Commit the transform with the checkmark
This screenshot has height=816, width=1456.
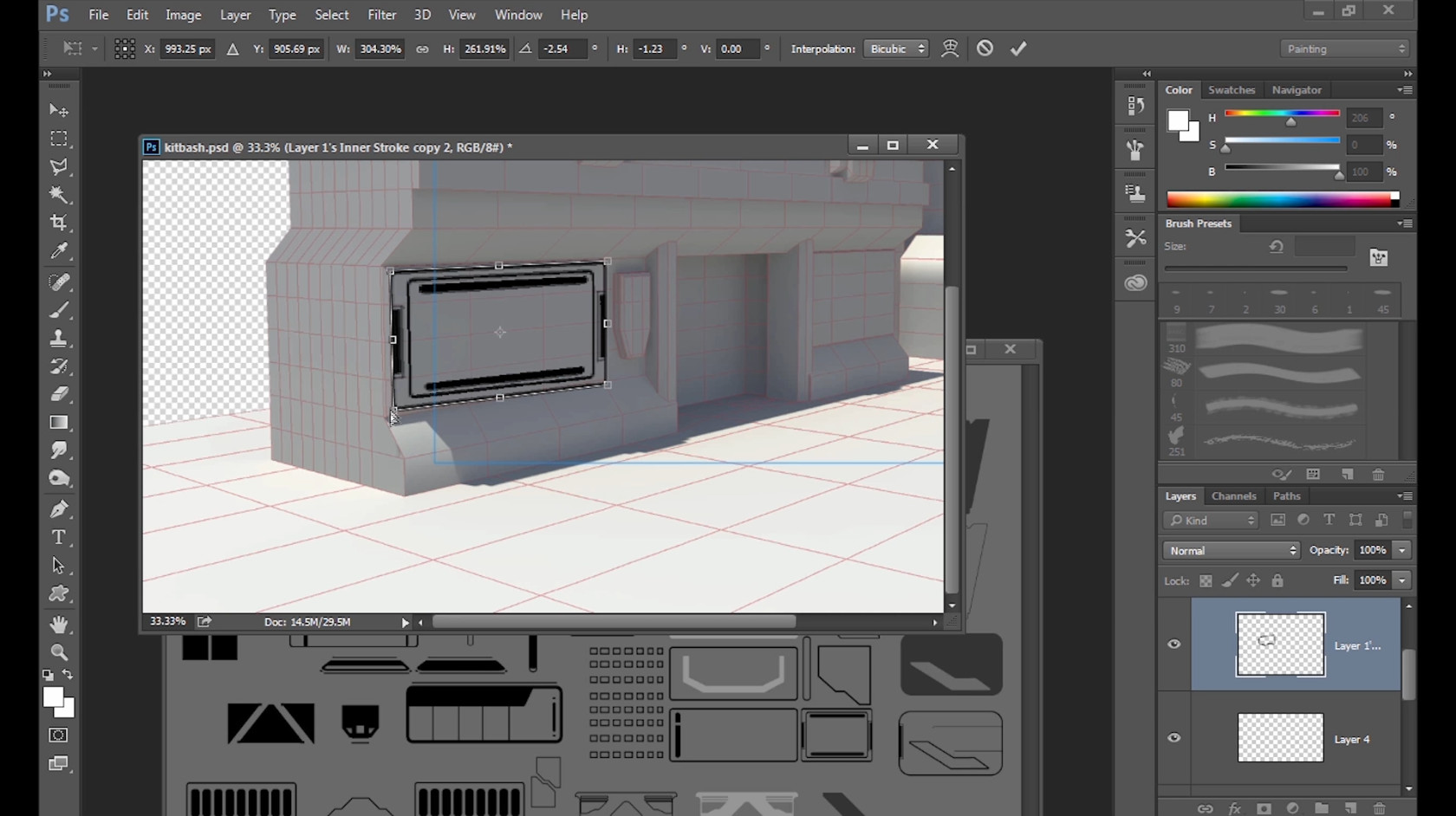click(1018, 49)
